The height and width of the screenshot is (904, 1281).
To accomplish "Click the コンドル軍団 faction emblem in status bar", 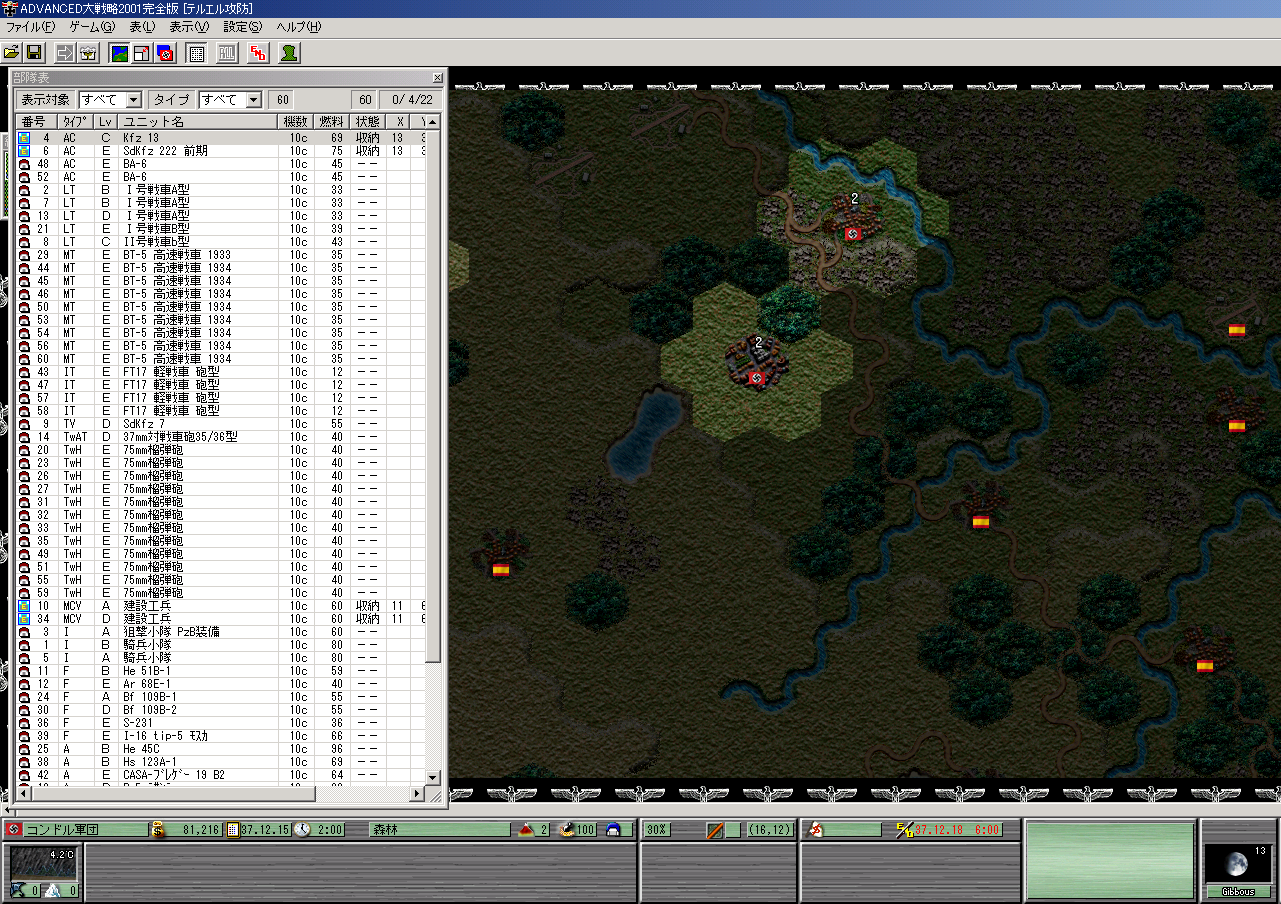I will pos(14,830).
